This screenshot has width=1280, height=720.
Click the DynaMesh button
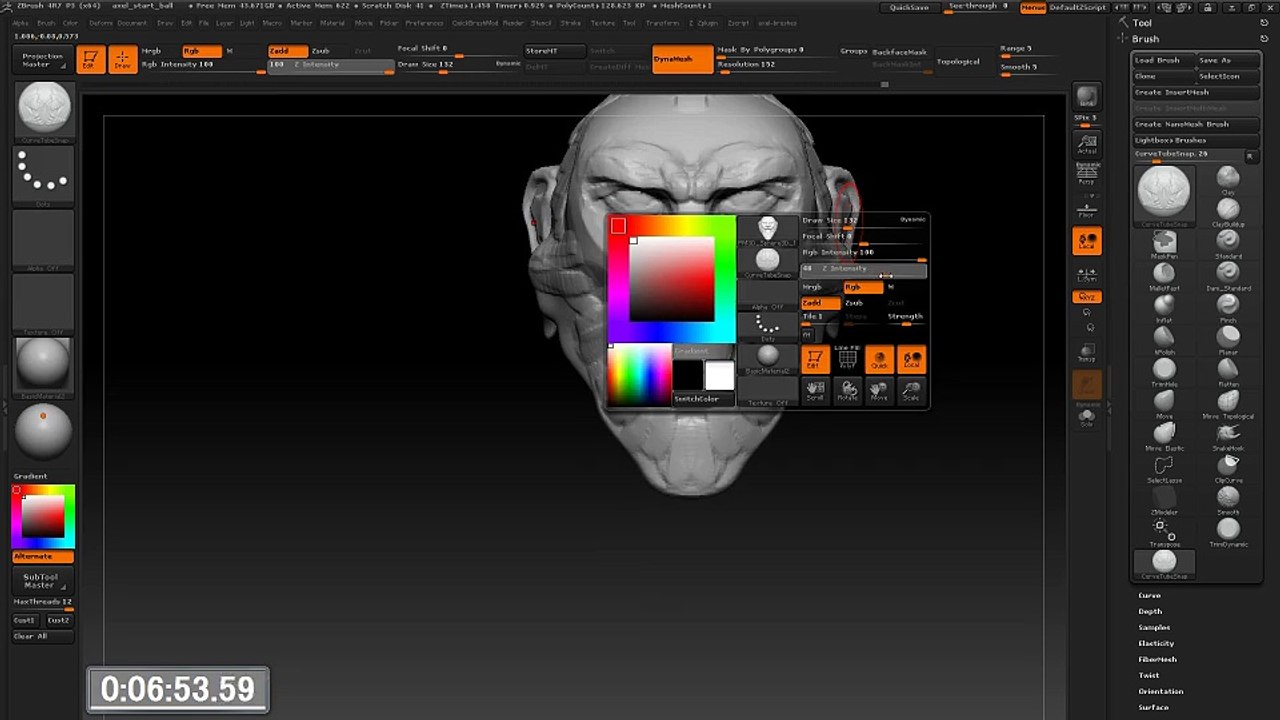pyautogui.click(x=682, y=59)
